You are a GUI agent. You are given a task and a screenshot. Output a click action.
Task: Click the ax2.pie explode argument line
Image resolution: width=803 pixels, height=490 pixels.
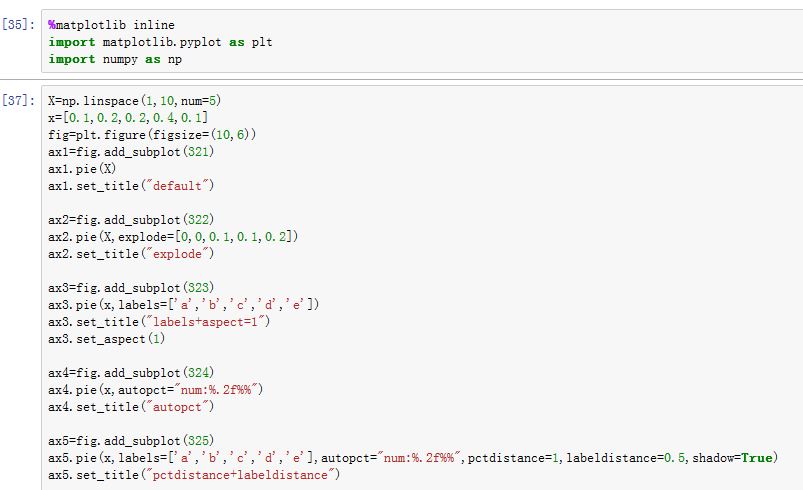(173, 237)
